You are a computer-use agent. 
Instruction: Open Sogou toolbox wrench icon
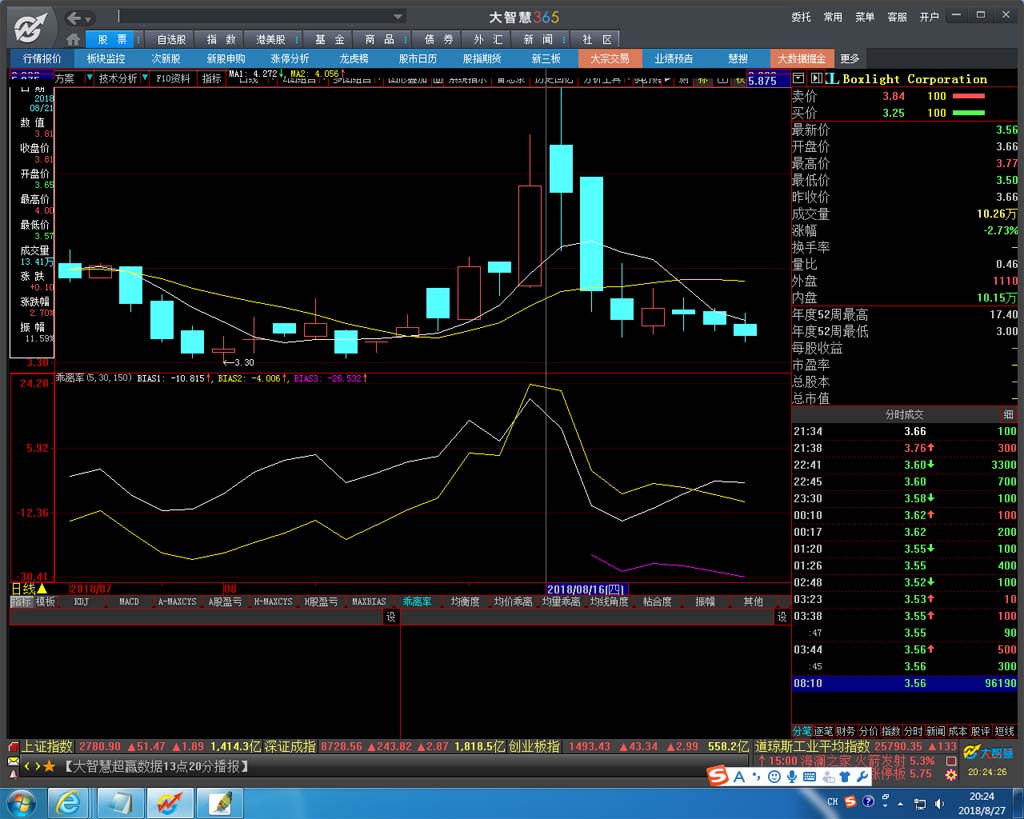click(x=862, y=777)
